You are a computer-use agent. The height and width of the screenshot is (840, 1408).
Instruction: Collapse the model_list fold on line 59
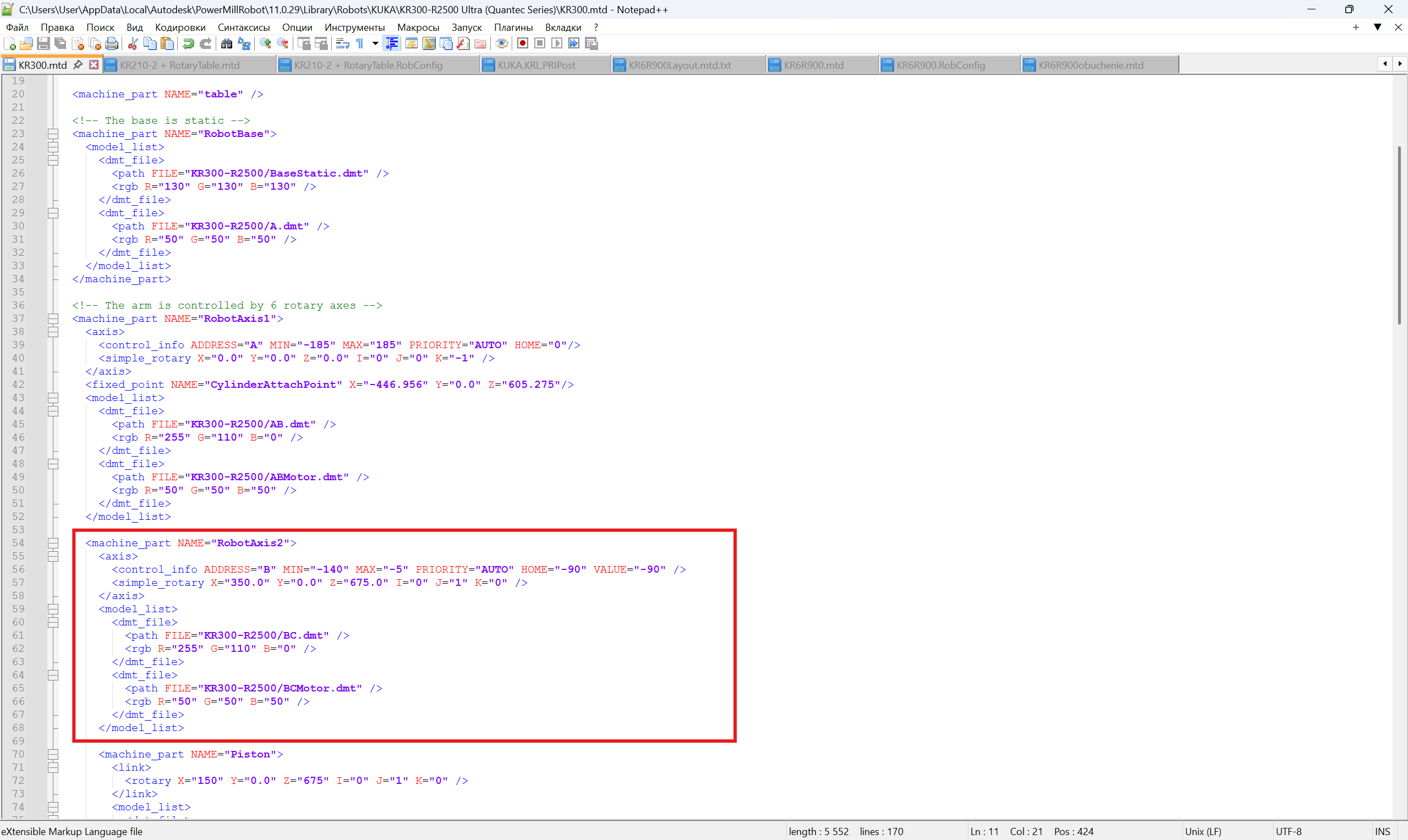pos(53,609)
